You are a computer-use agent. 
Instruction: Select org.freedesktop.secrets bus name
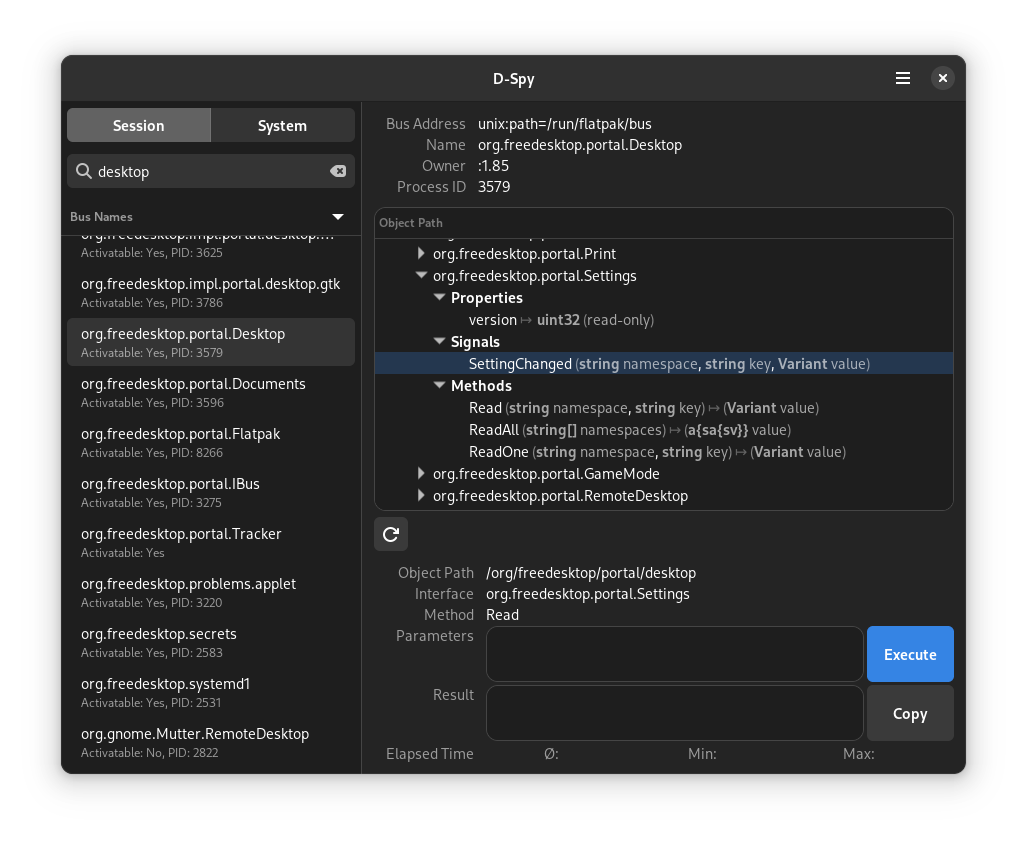pyautogui.click(x=211, y=643)
